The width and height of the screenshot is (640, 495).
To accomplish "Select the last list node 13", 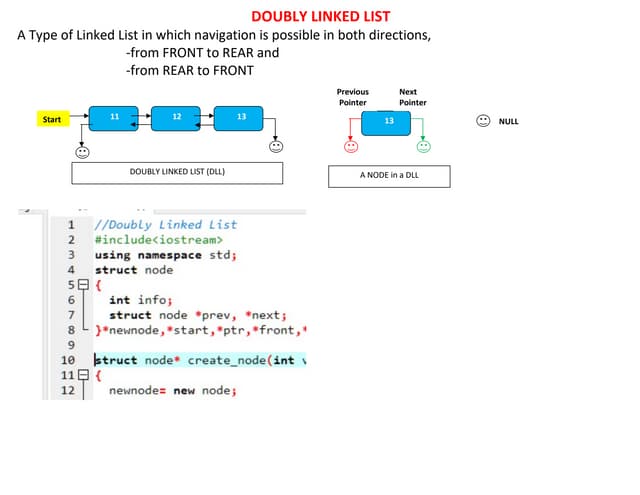I will pyautogui.click(x=240, y=118).
